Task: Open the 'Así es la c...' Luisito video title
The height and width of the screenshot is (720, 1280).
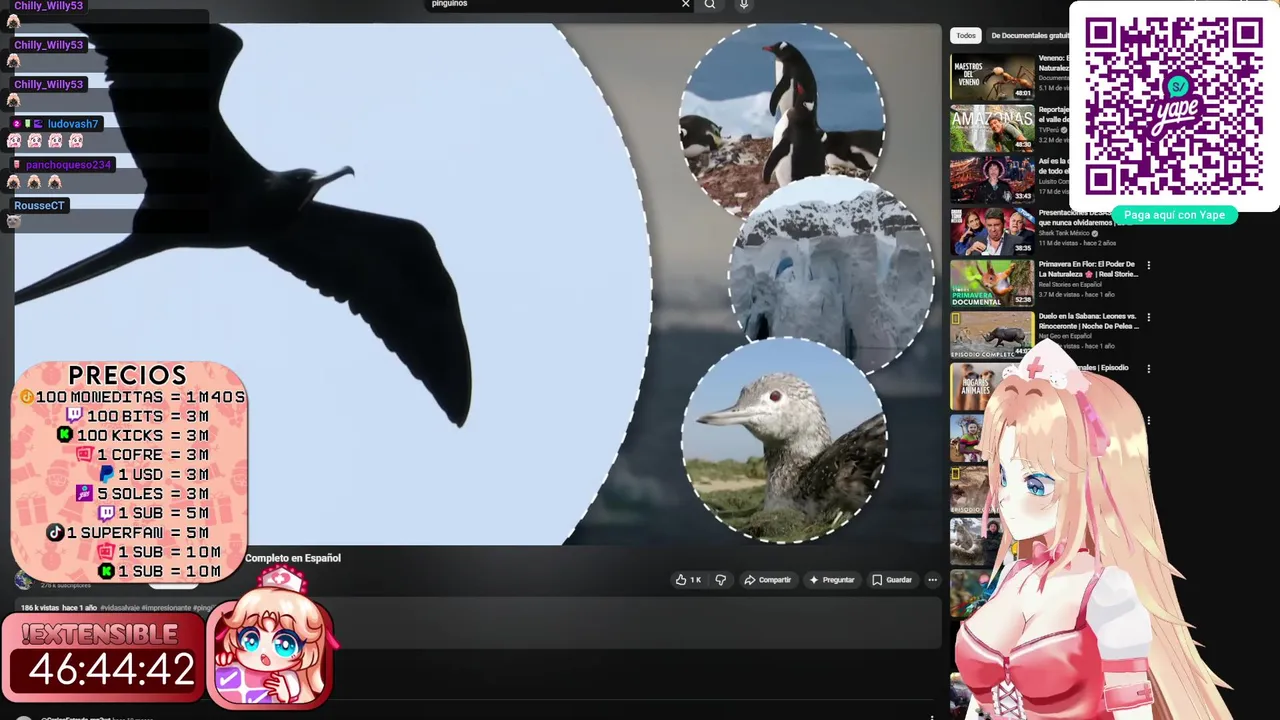Action: (1054, 166)
